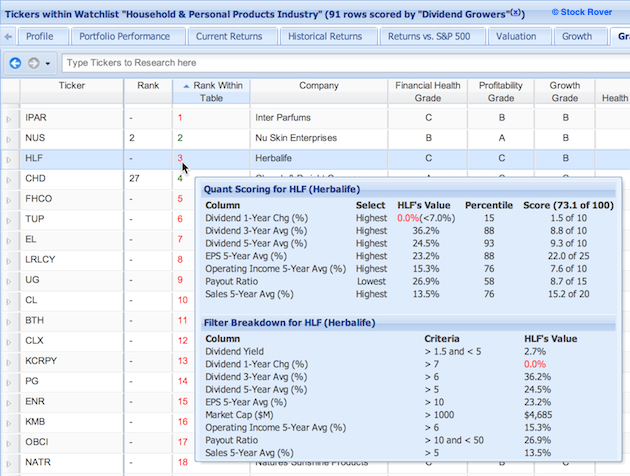Image resolution: width=630 pixels, height=476 pixels.
Task: Select the KCRPY ticker cell
Action: [x=72, y=361]
